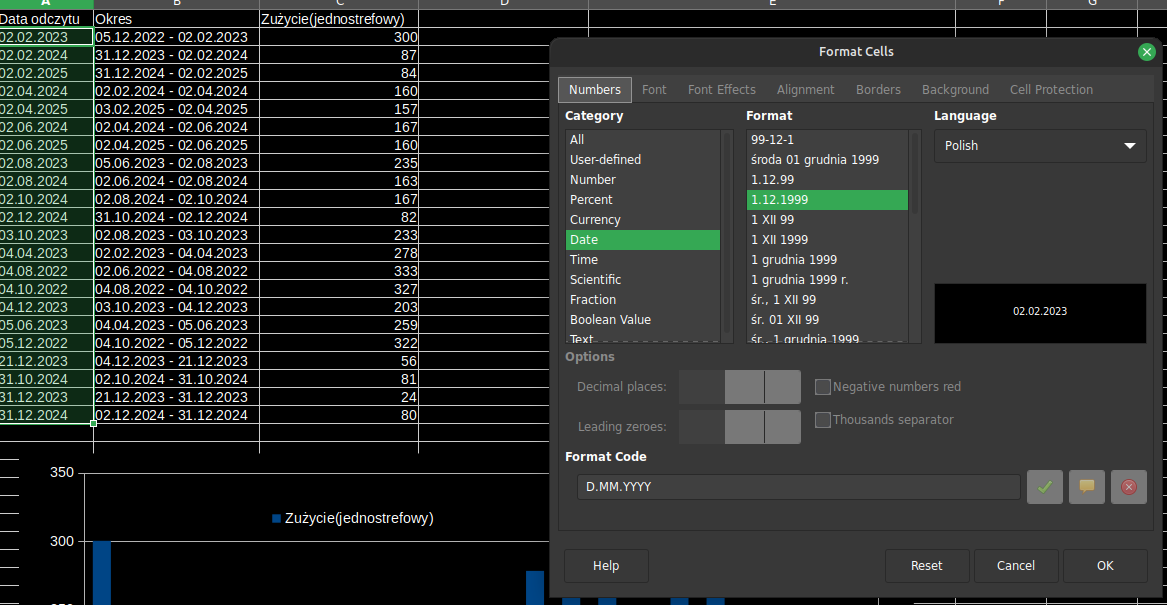The width and height of the screenshot is (1167, 605).
Task: Open the Polish language dropdown
Action: click(x=1131, y=145)
